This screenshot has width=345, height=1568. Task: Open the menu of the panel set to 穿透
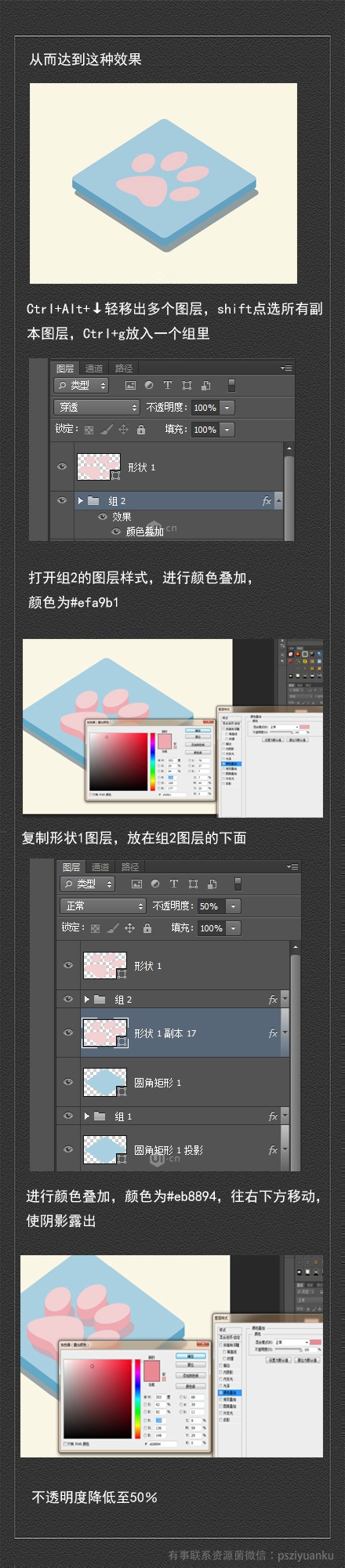[286, 368]
